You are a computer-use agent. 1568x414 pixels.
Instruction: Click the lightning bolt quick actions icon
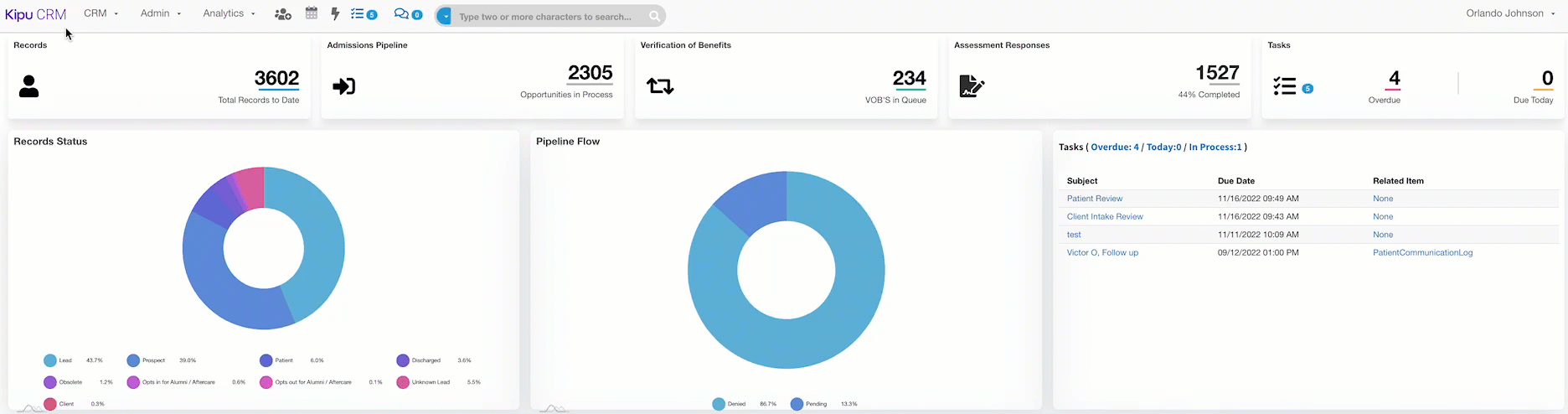(335, 14)
